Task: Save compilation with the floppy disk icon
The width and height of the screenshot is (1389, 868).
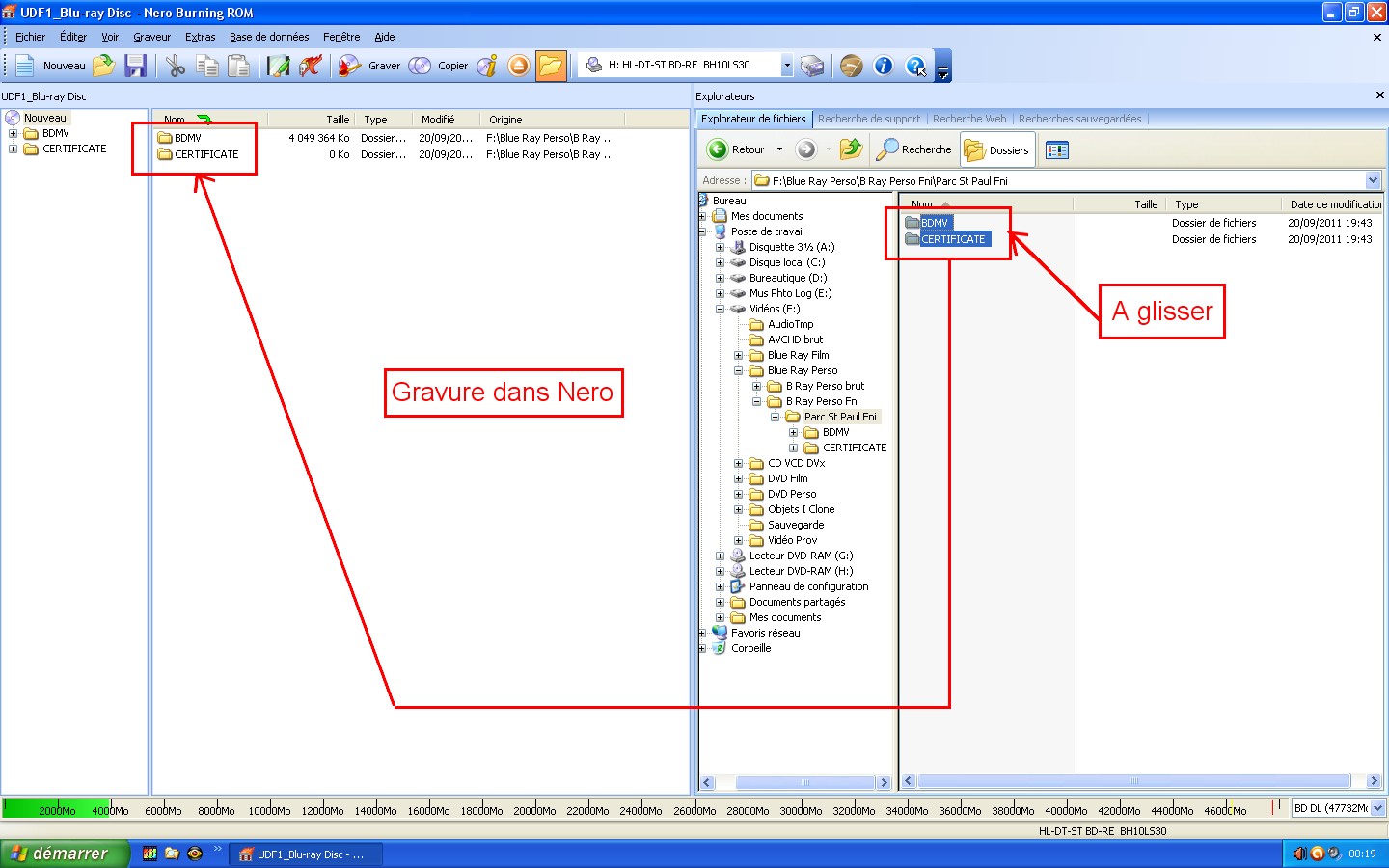Action: [136, 66]
